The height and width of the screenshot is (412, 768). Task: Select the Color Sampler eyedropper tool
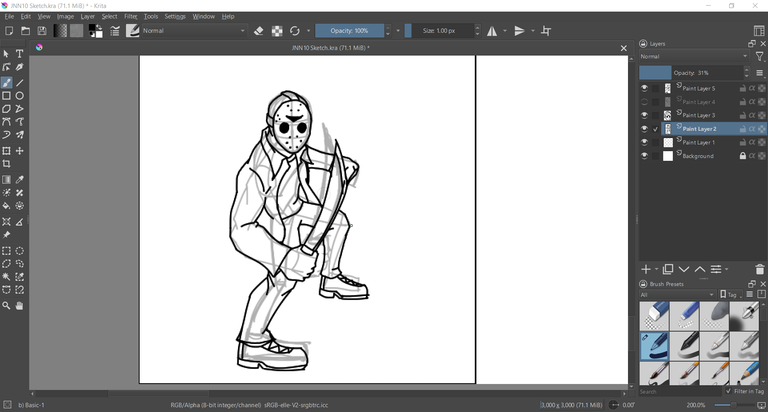[20, 180]
